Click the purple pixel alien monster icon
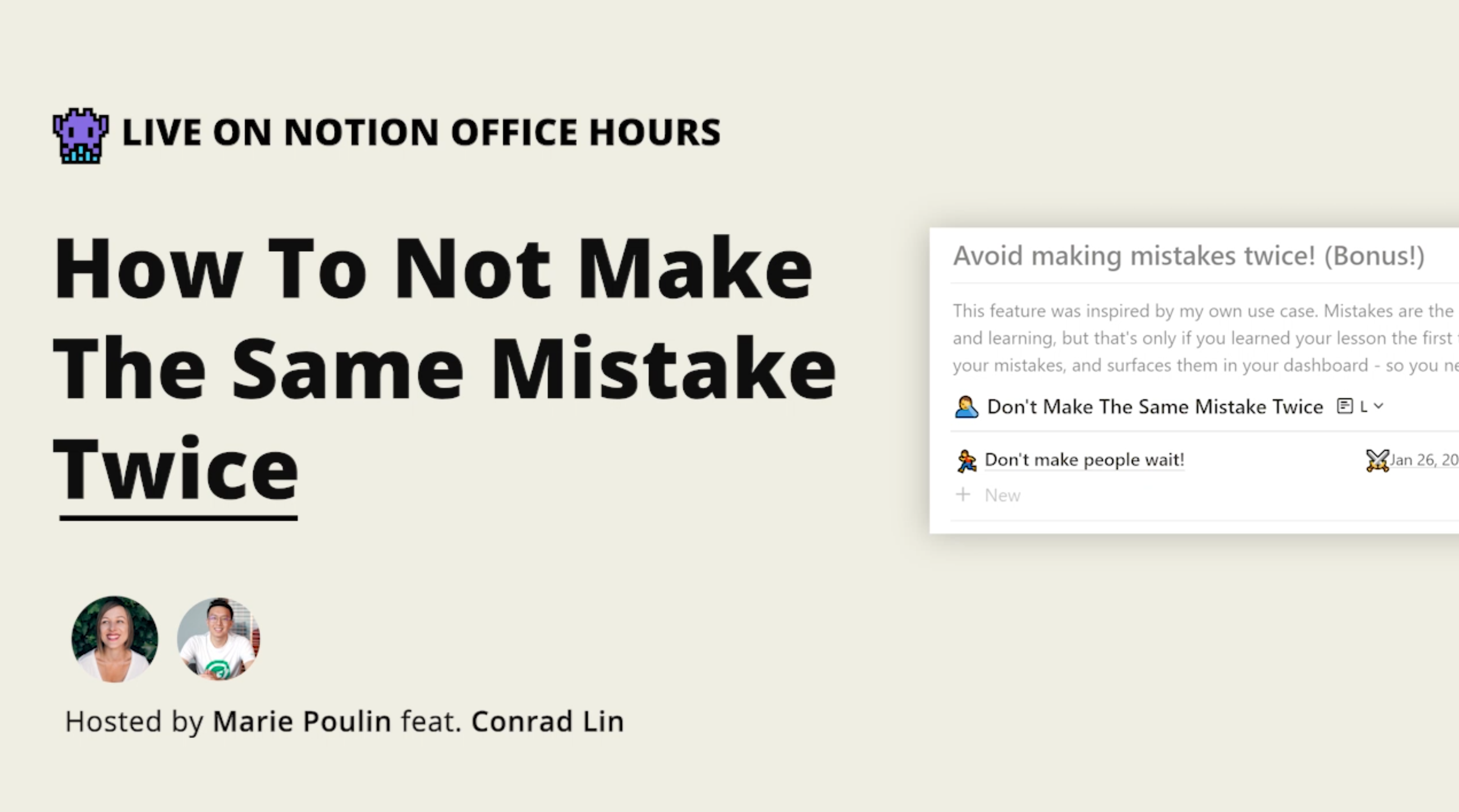Viewport: 1459px width, 812px height. [x=80, y=135]
